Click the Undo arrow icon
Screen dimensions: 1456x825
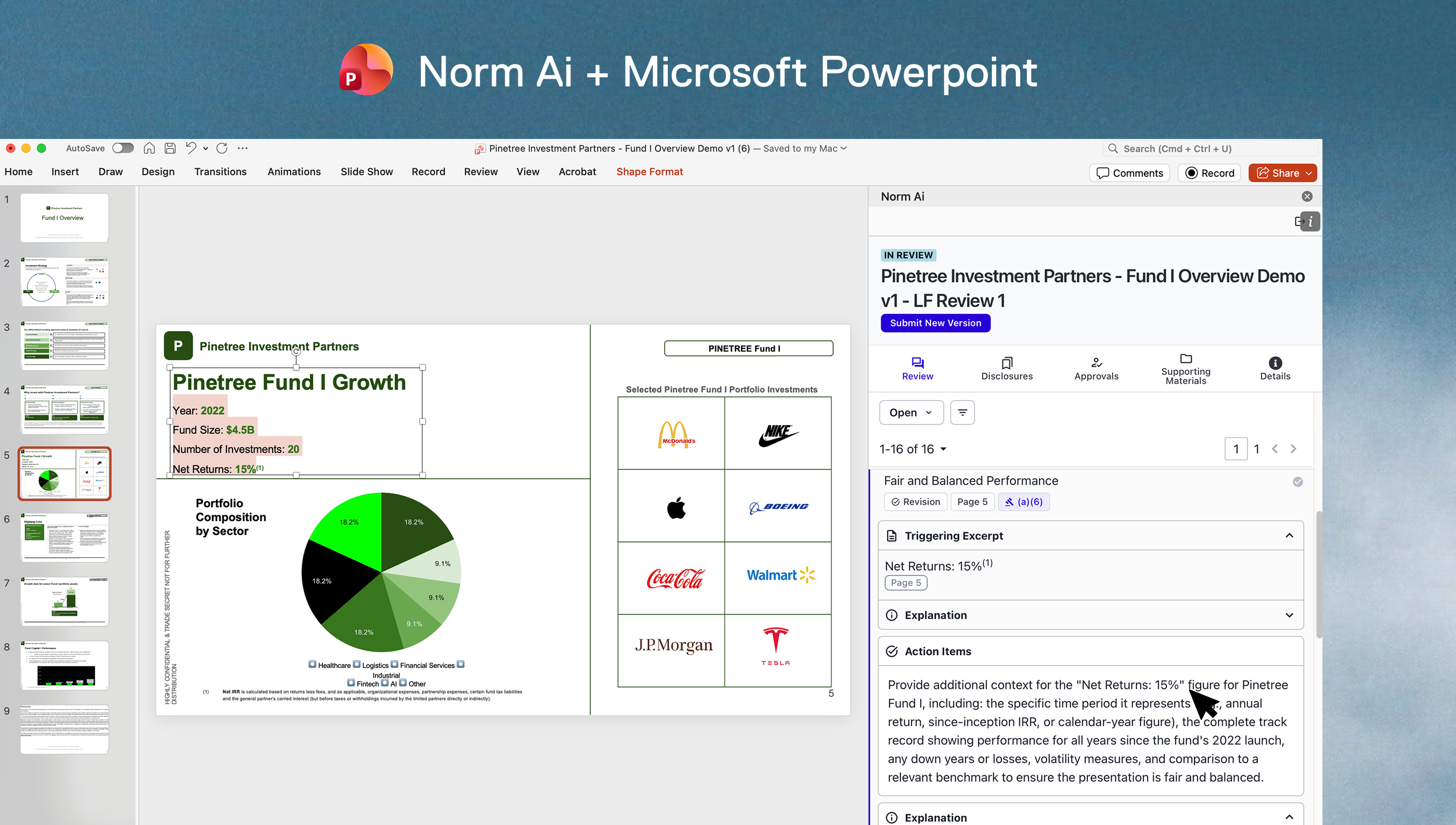(191, 148)
